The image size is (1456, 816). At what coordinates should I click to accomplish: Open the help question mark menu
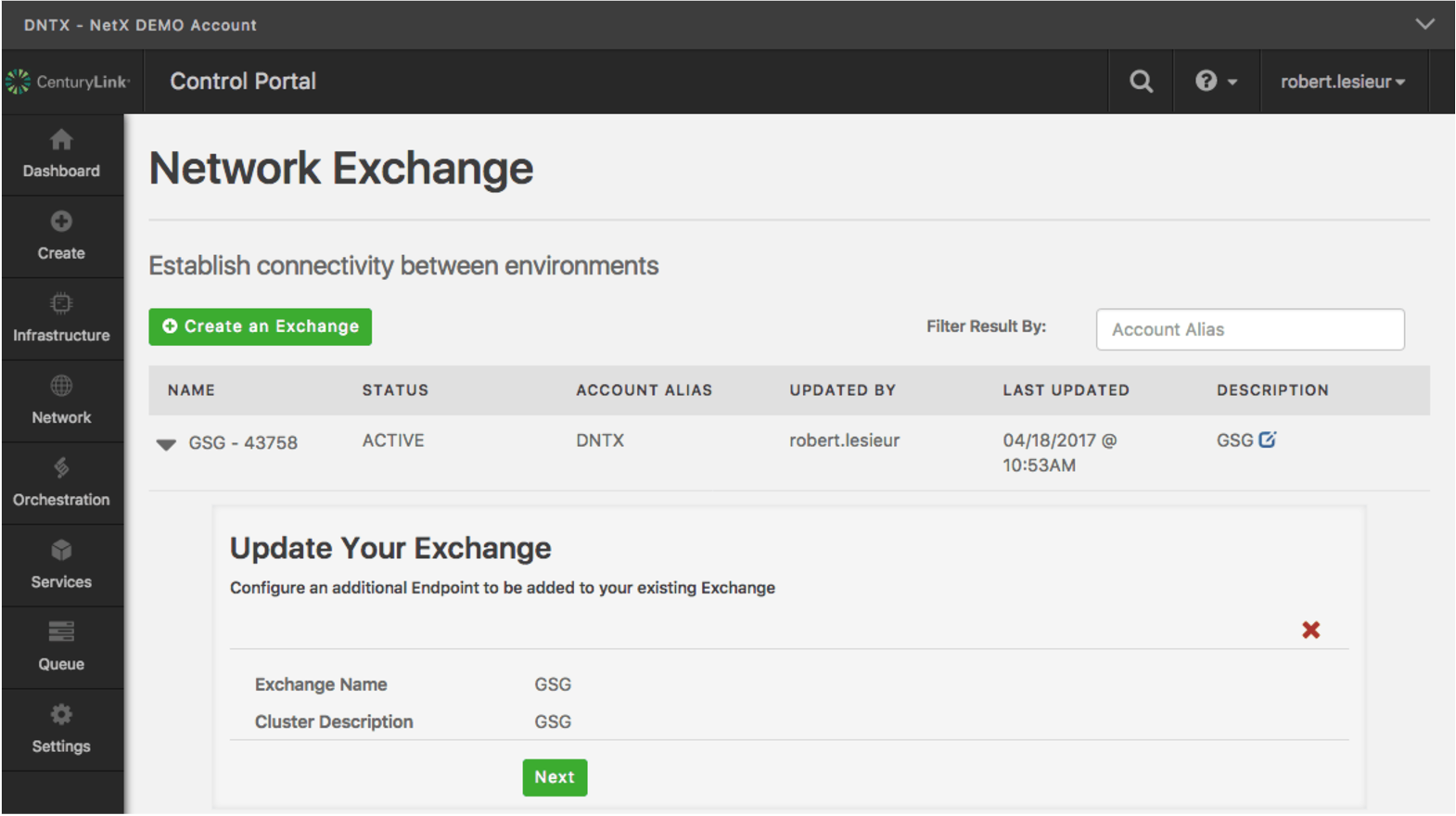tap(1216, 82)
